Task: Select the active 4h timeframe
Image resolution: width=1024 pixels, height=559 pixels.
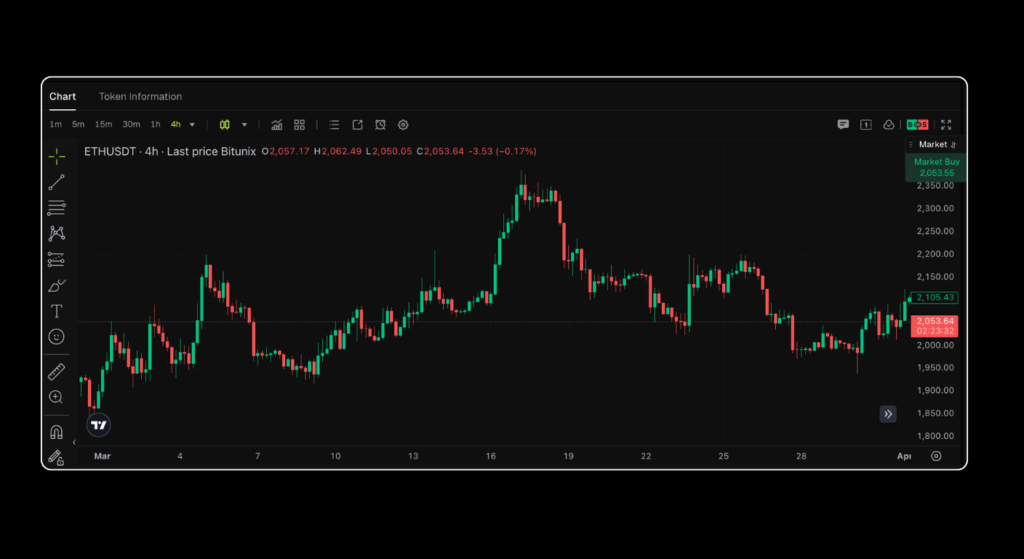Action: 176,124
